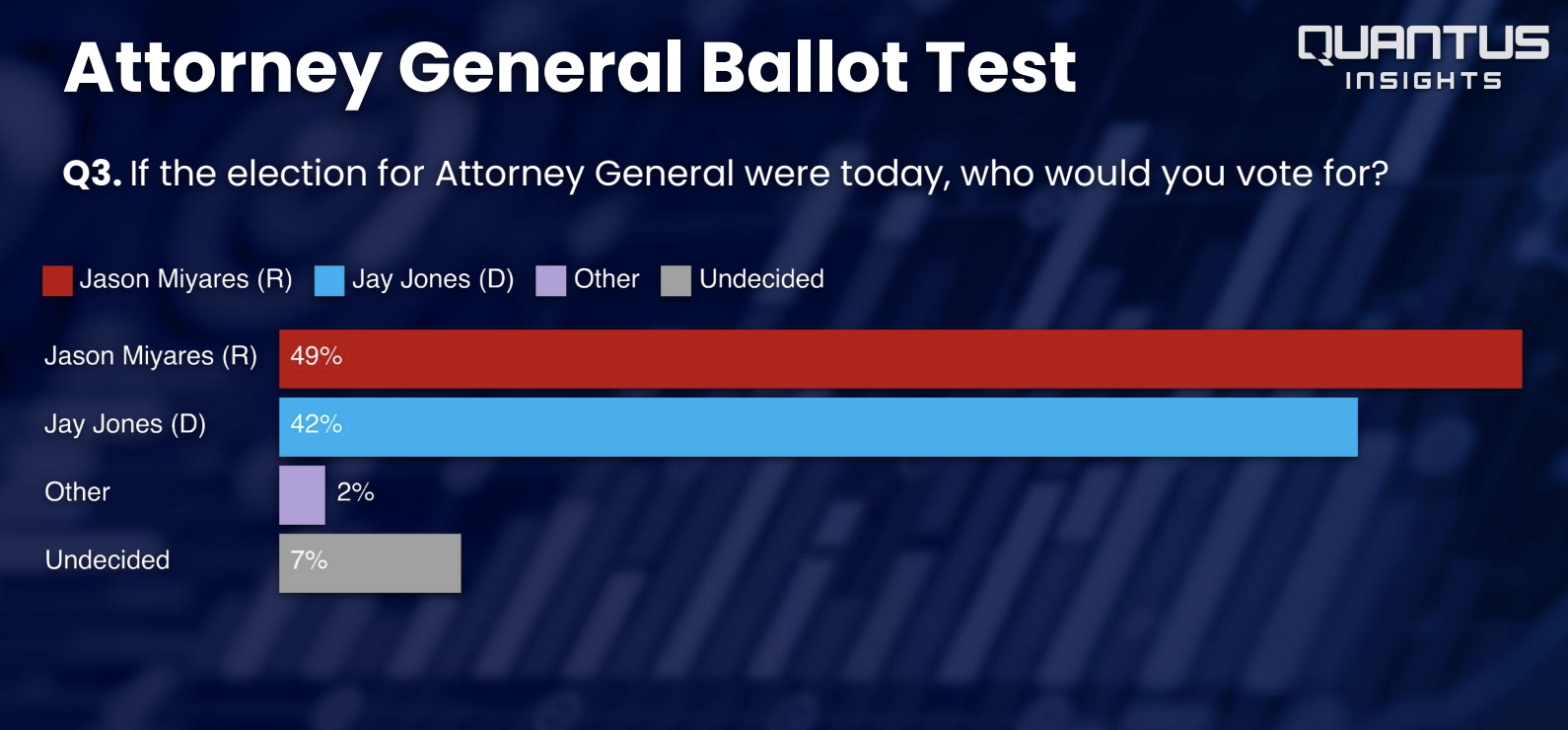Click the purple Other legend swatch
The height and width of the screenshot is (730, 1568).
(x=550, y=281)
